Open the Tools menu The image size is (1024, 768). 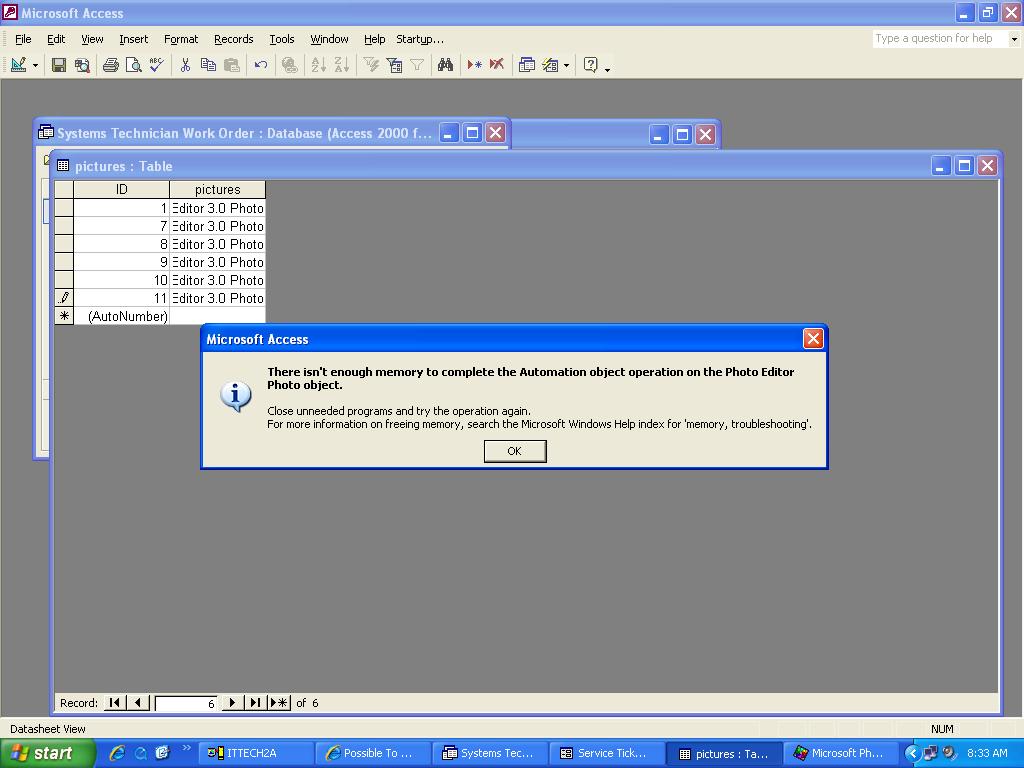(281, 39)
